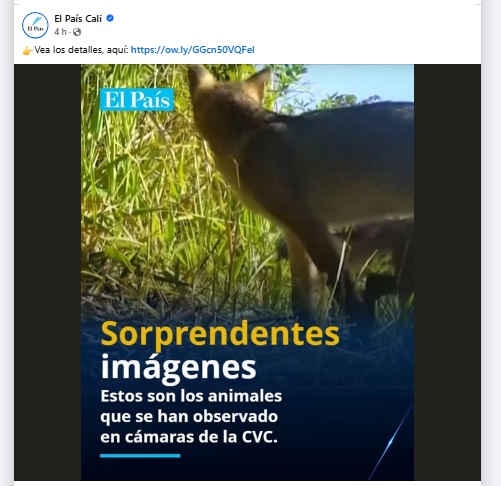Click the left black letterbox area
Screen dimensions: 501x486
point(47,272)
